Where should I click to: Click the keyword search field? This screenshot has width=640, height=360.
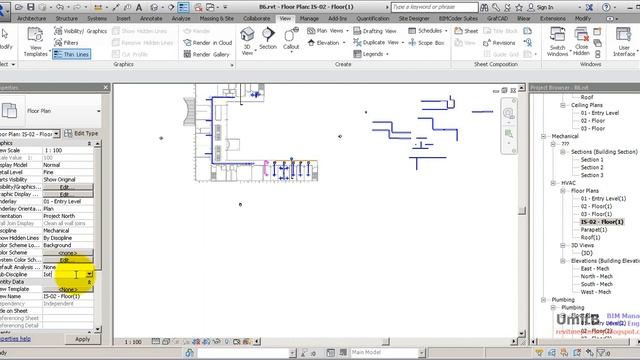coord(434,7)
